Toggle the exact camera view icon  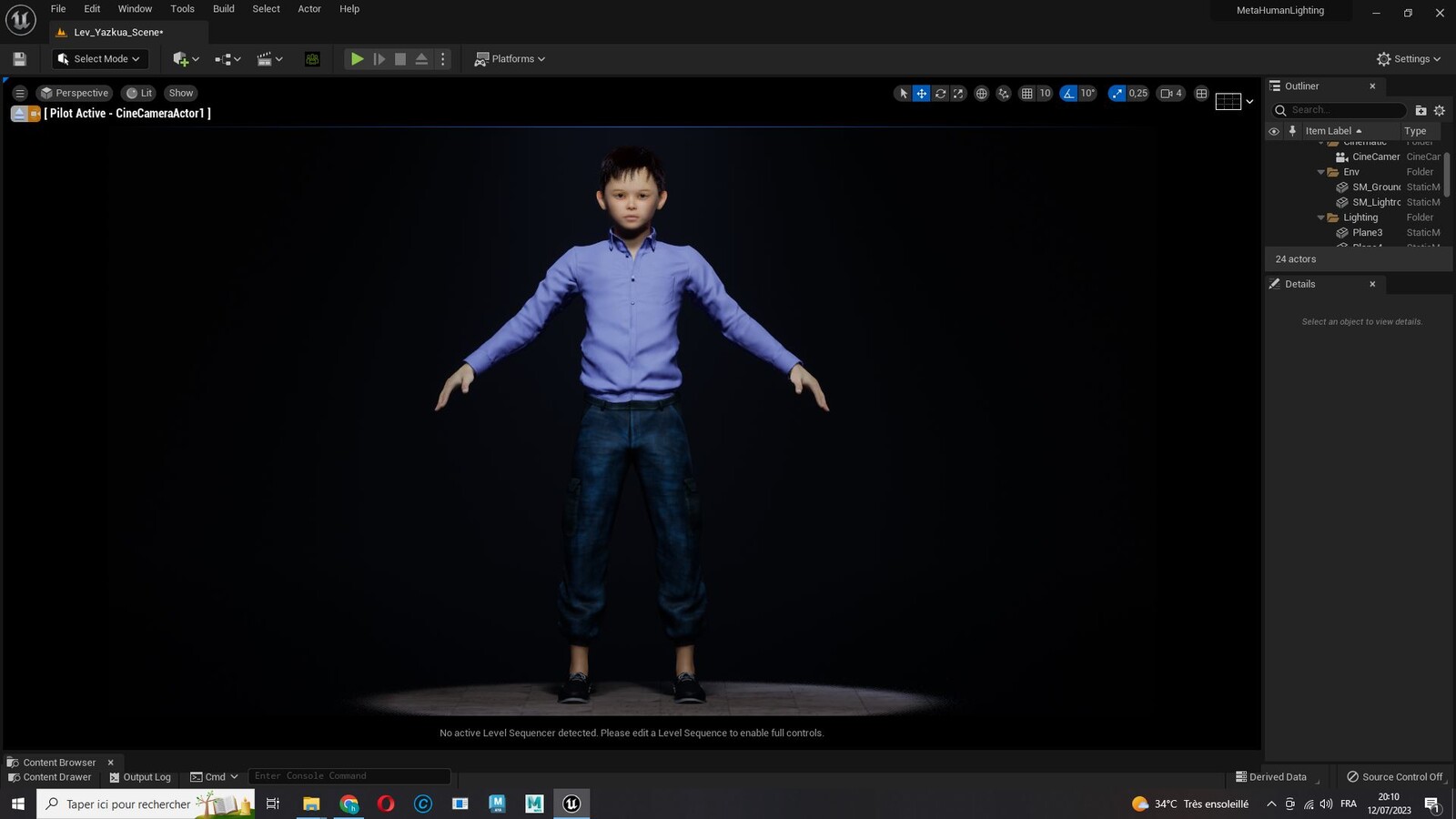click(x=35, y=114)
